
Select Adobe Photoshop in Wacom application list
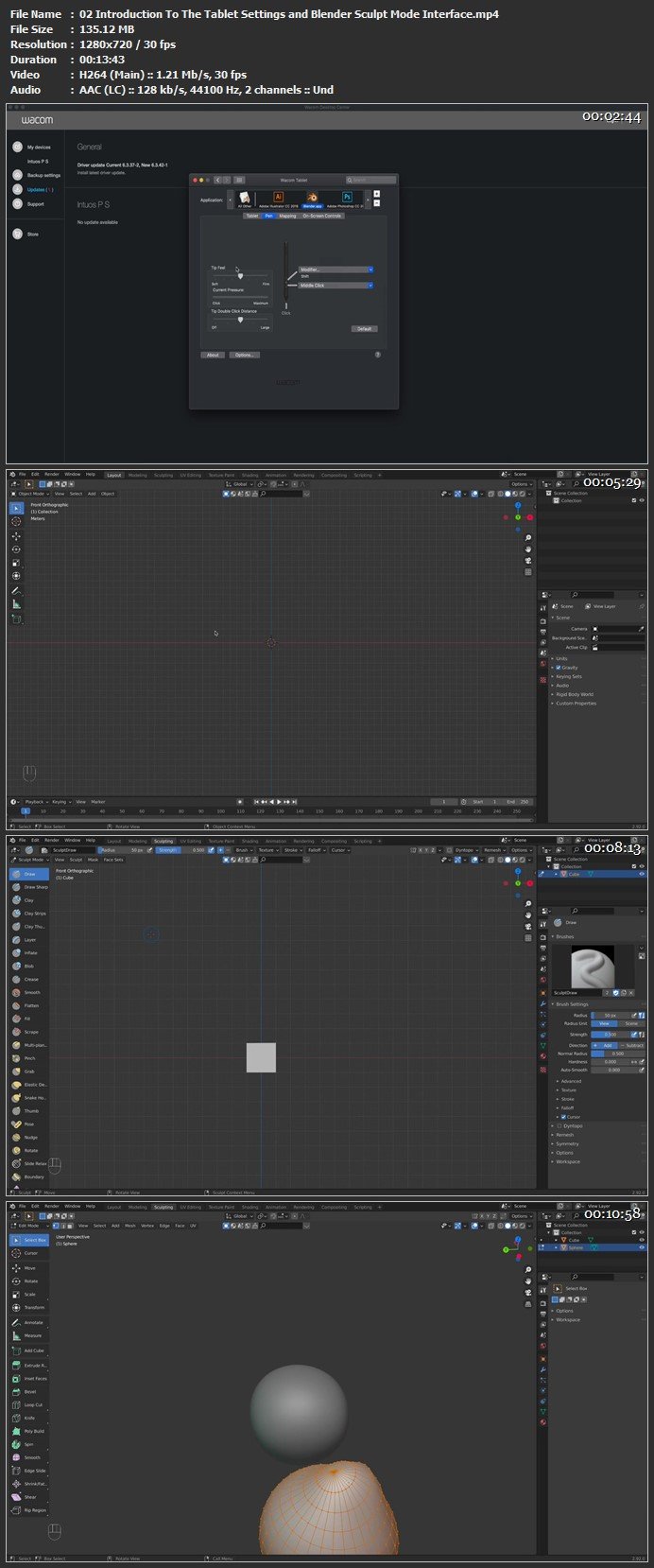coord(347,199)
